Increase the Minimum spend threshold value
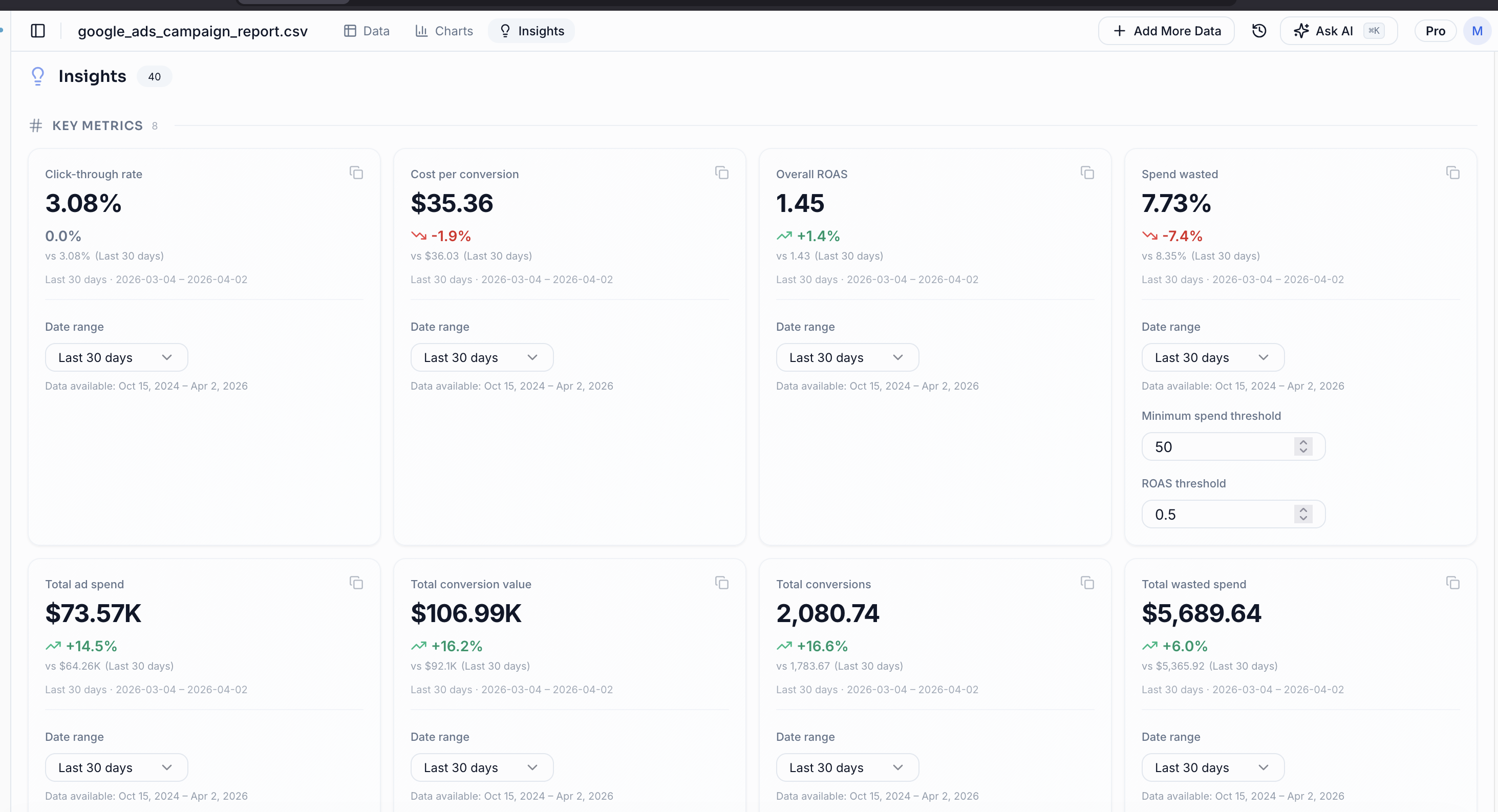This screenshot has width=1498, height=812. coord(1303,443)
